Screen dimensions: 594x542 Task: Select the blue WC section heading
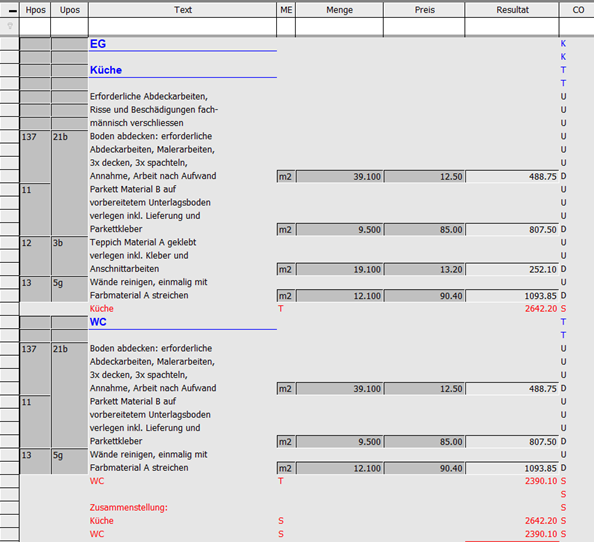click(x=98, y=322)
